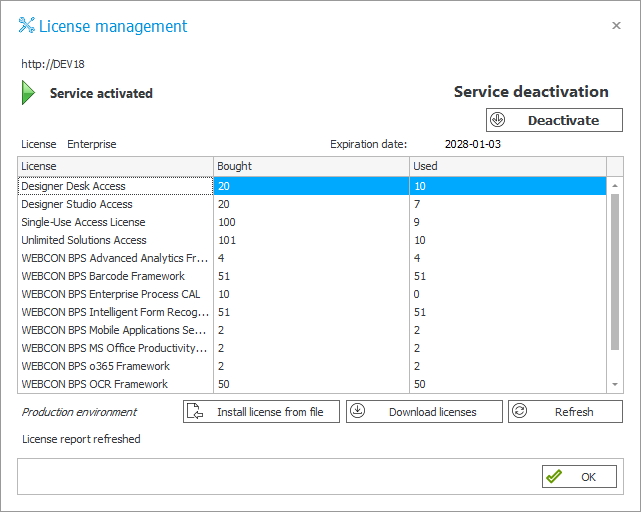Click the wrench tools icon in title
Image resolution: width=641 pixels, height=512 pixels.
click(27, 25)
